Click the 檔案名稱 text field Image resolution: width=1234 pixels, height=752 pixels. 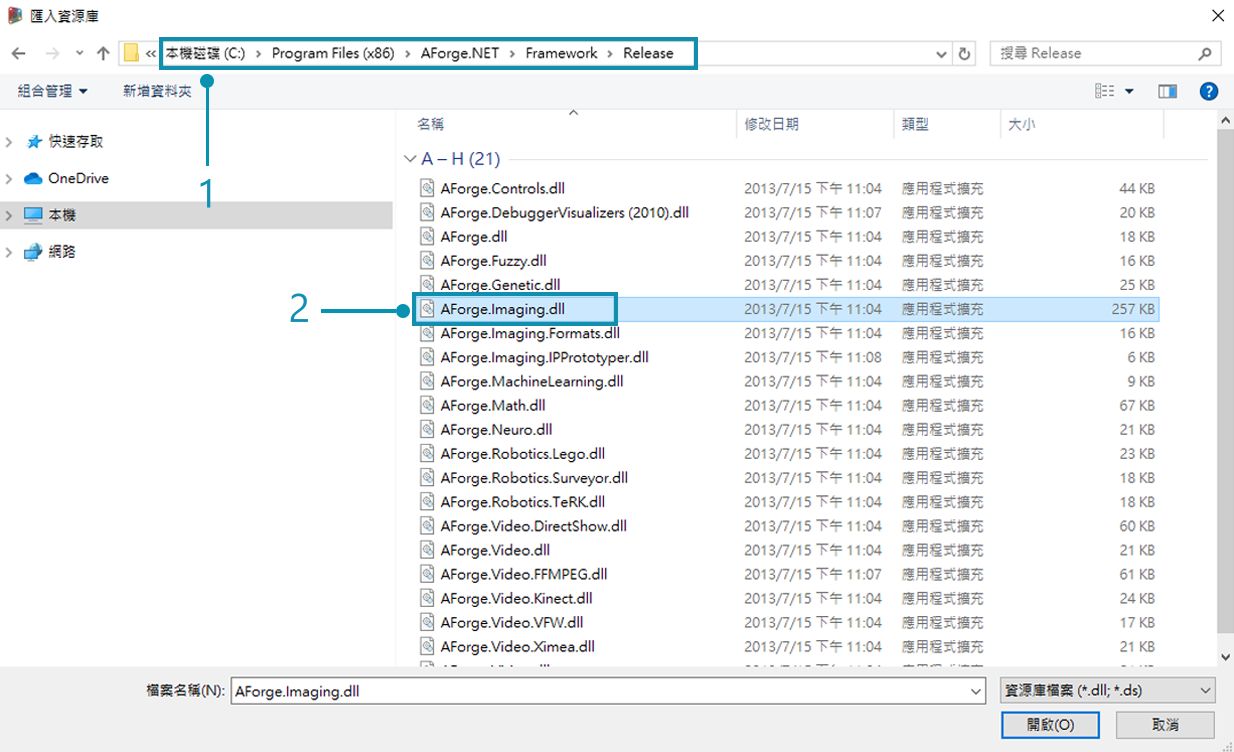click(x=598, y=691)
